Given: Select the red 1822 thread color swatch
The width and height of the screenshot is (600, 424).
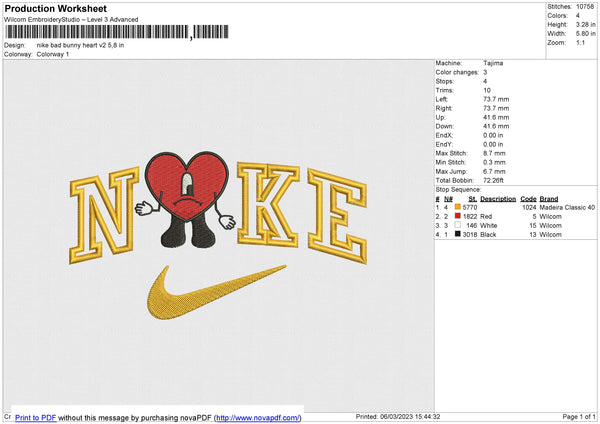Looking at the screenshot, I should (x=458, y=216).
